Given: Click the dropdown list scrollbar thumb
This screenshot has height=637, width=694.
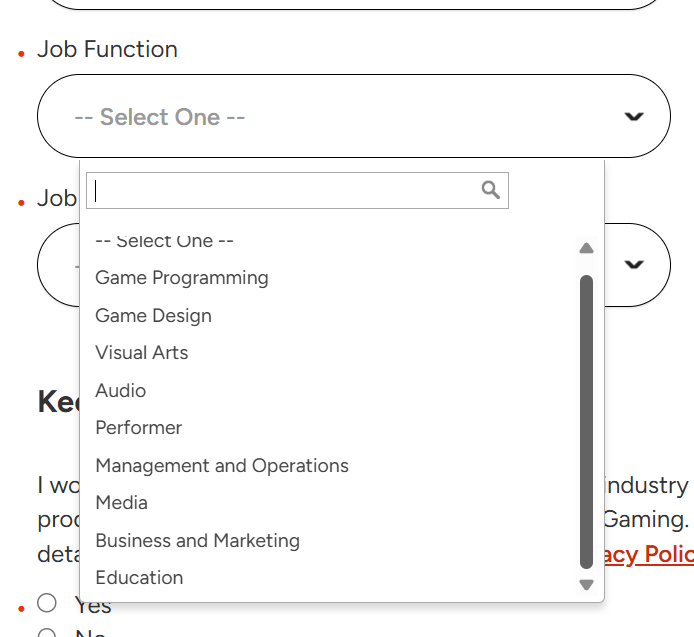Looking at the screenshot, I should pos(587,420).
